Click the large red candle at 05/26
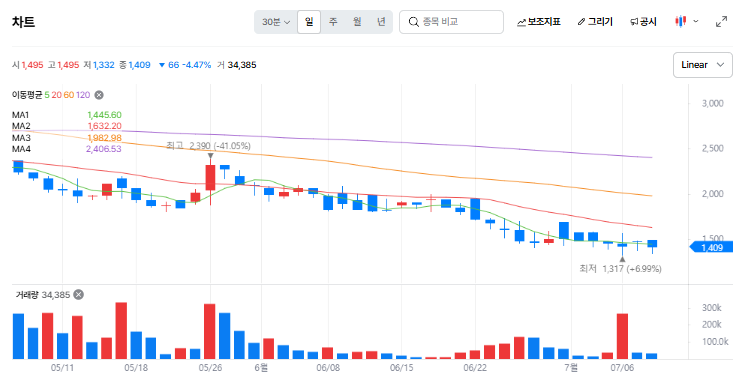 tap(210, 177)
